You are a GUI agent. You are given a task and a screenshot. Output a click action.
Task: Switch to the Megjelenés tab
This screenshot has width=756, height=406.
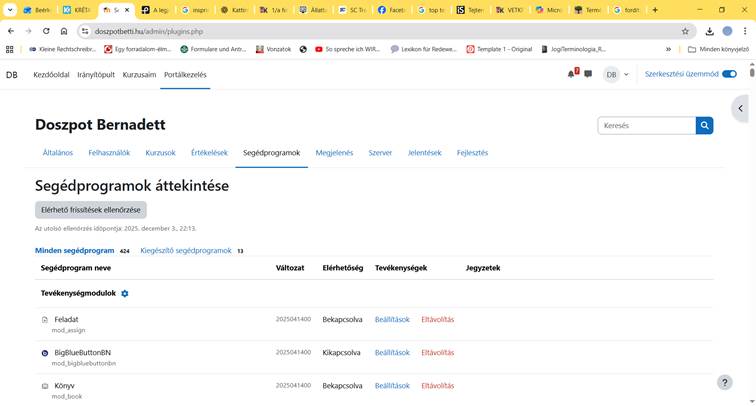click(334, 153)
